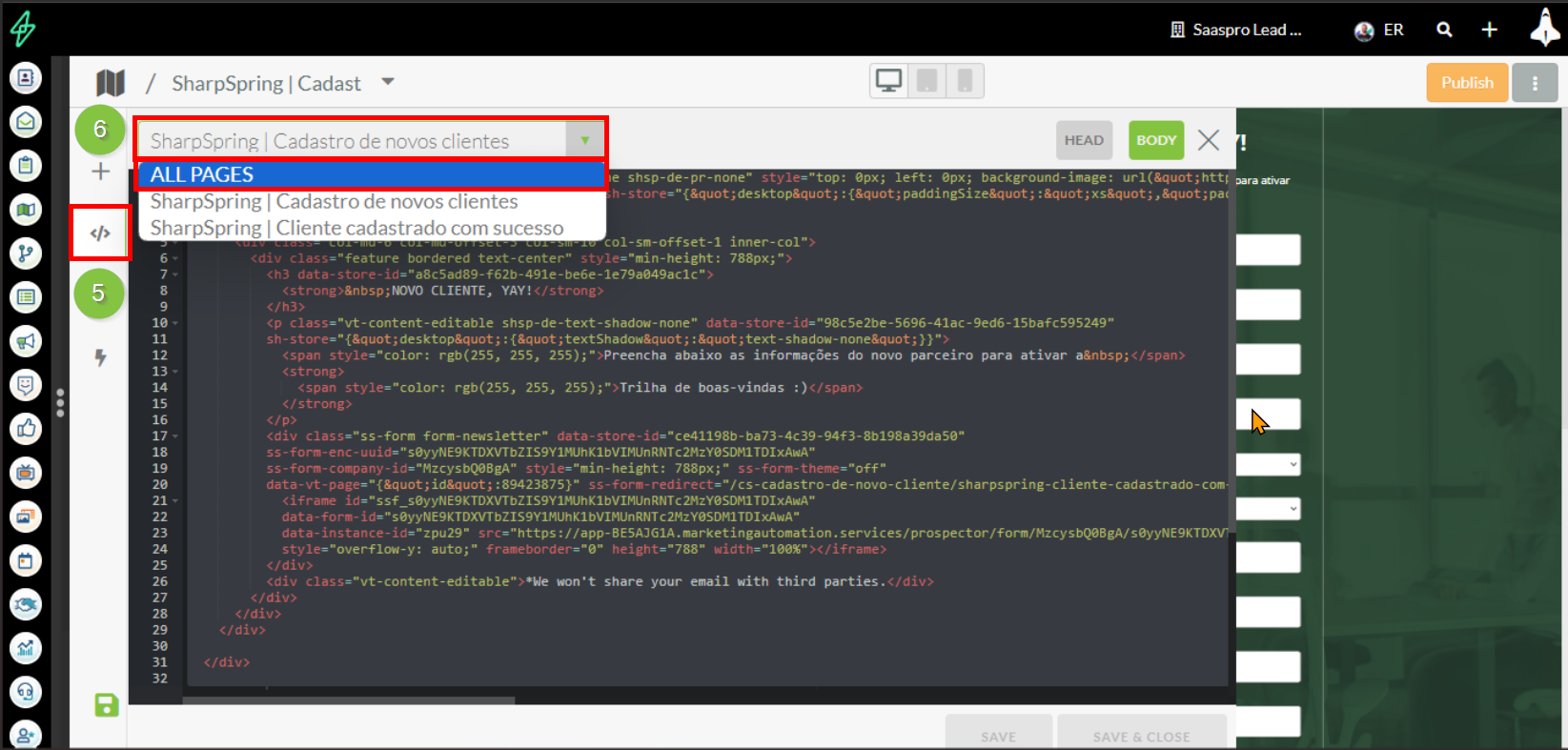Image resolution: width=1568 pixels, height=750 pixels.
Task: Click the horizontal scrollbar under the code editor
Action: click(349, 700)
